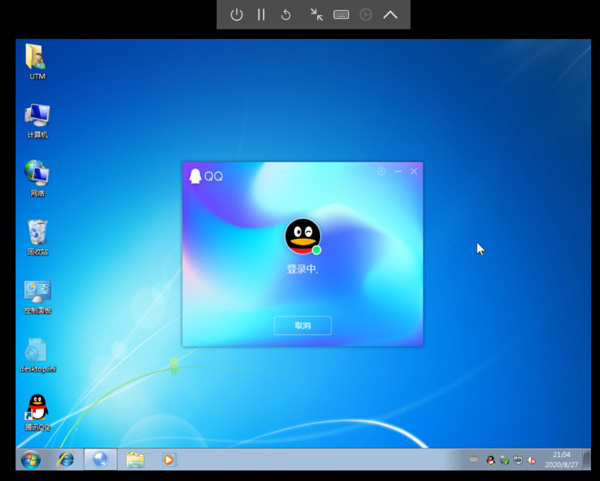Click the VM power button icon
Screen dimensions: 600x481
pos(236,15)
